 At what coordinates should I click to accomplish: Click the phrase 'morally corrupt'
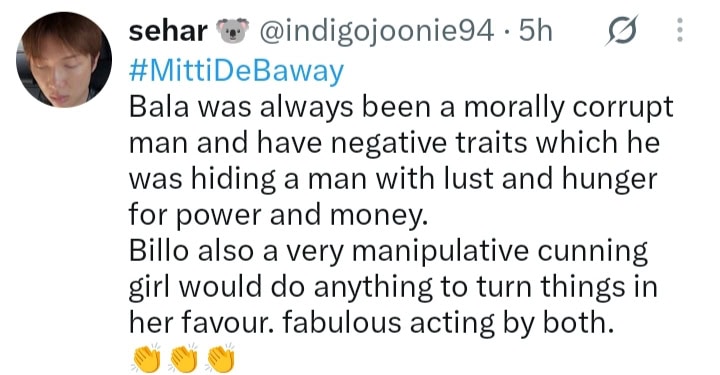568,108
